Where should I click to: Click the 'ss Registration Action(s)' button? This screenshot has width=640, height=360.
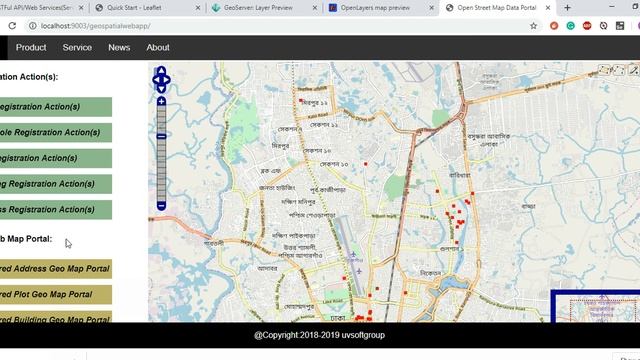[56, 209]
